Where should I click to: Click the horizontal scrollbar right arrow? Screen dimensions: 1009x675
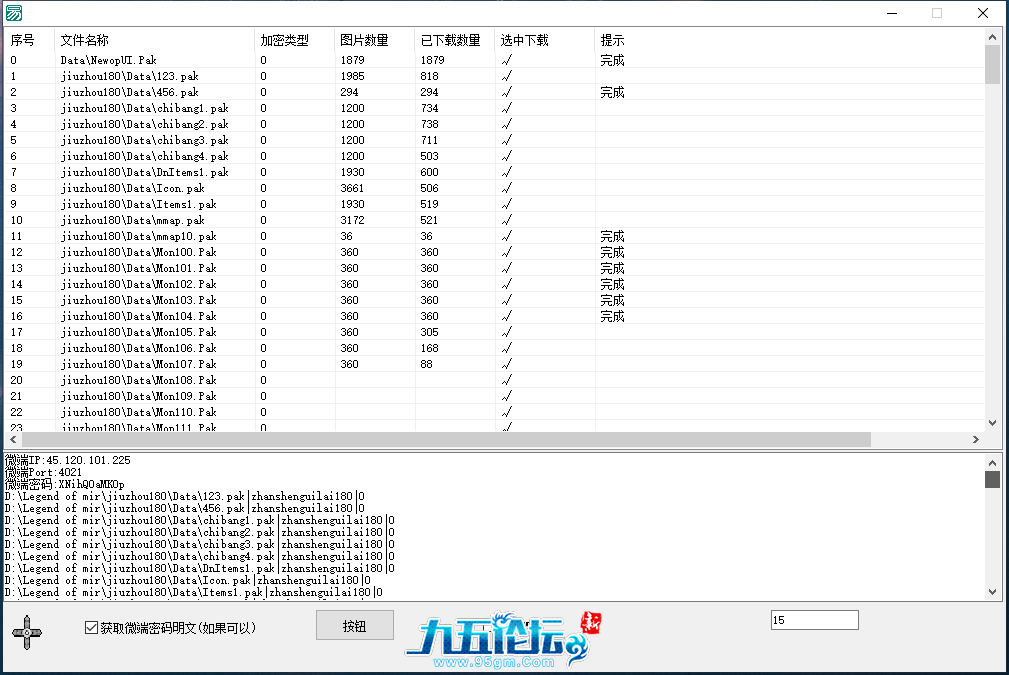[976, 440]
